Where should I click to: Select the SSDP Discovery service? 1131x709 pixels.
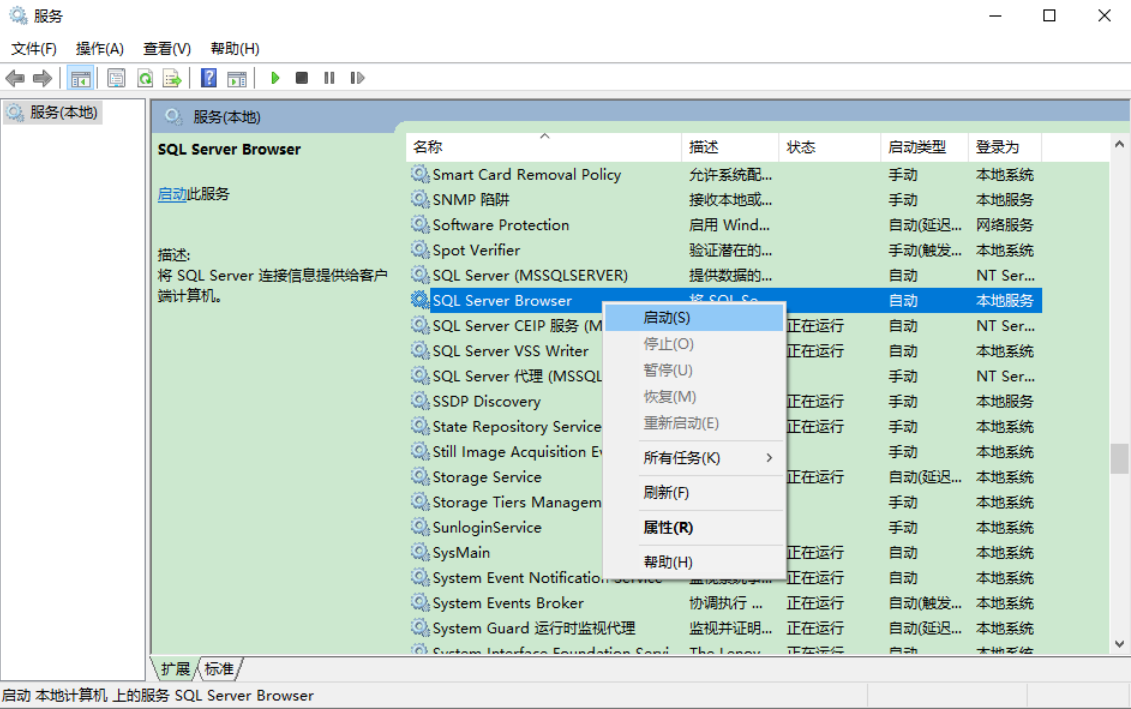[486, 402]
